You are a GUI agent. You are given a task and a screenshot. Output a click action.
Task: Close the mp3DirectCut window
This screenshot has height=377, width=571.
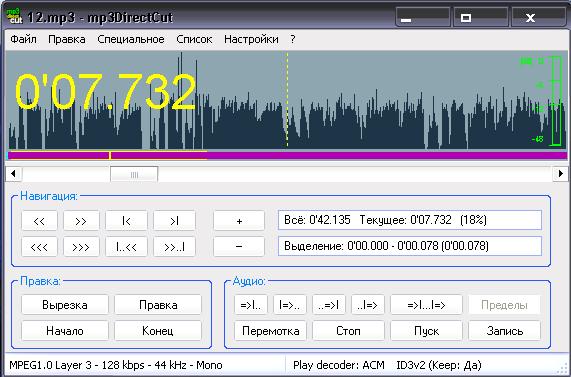coord(539,17)
